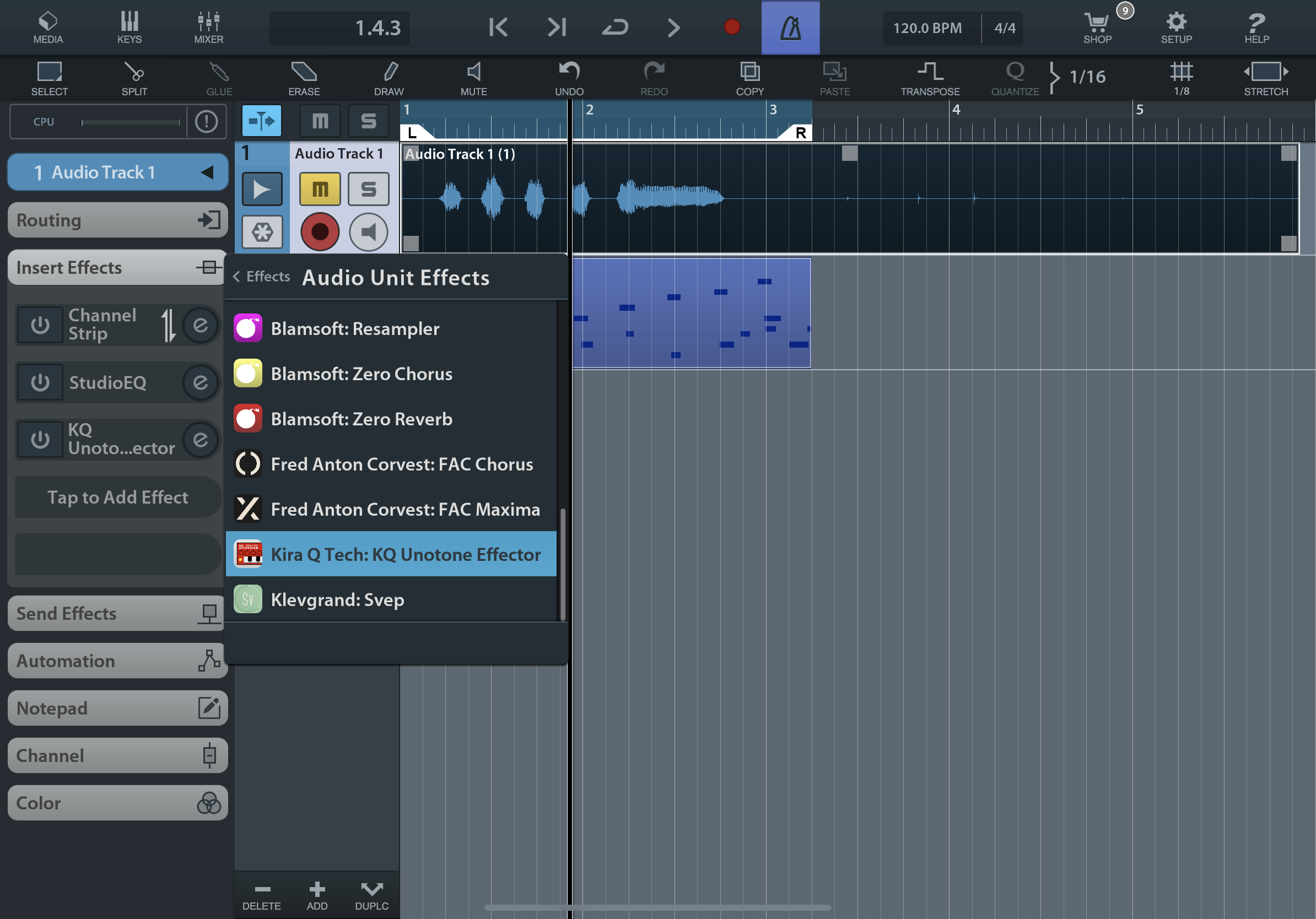Undo the last action
Viewport: 1316px width, 919px height.
pyautogui.click(x=569, y=78)
